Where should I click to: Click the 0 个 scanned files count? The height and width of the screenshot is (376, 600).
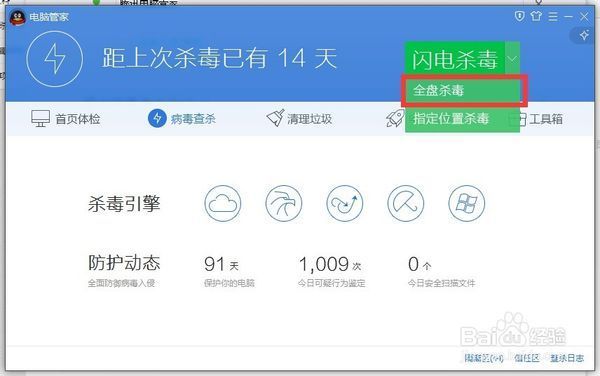419,264
